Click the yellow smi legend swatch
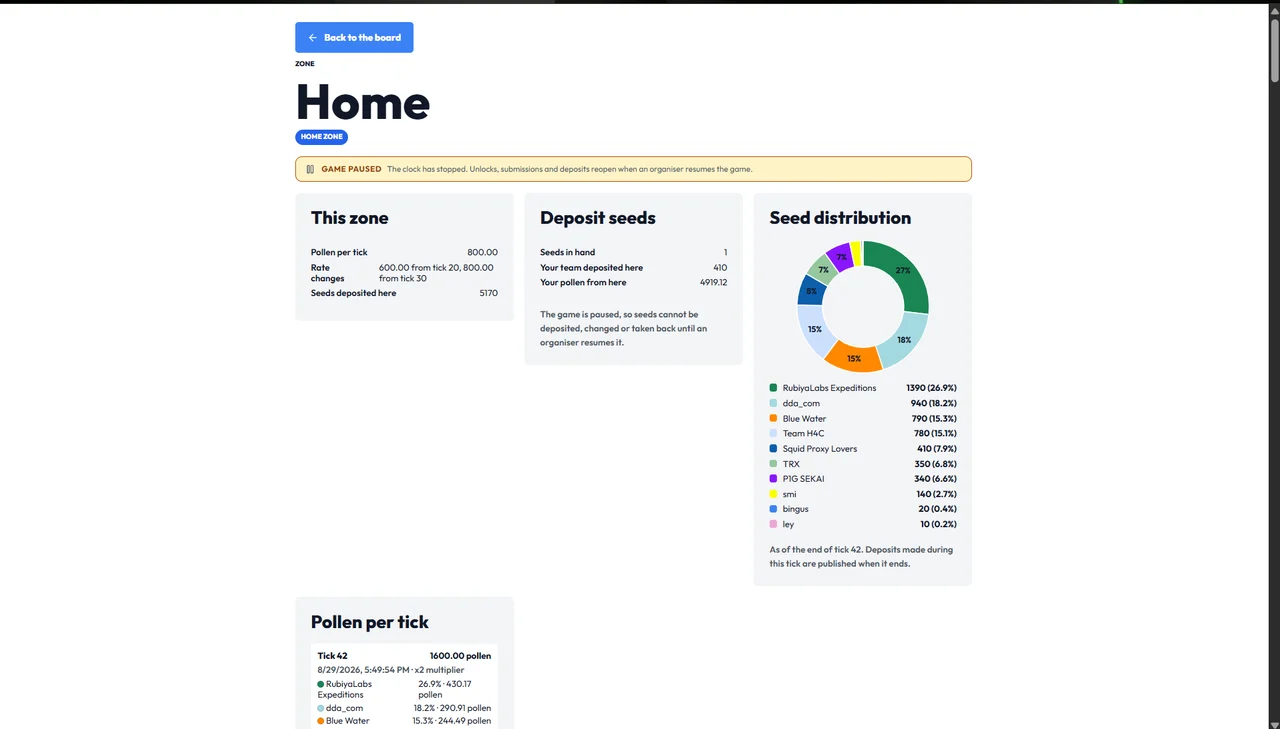 coord(774,494)
